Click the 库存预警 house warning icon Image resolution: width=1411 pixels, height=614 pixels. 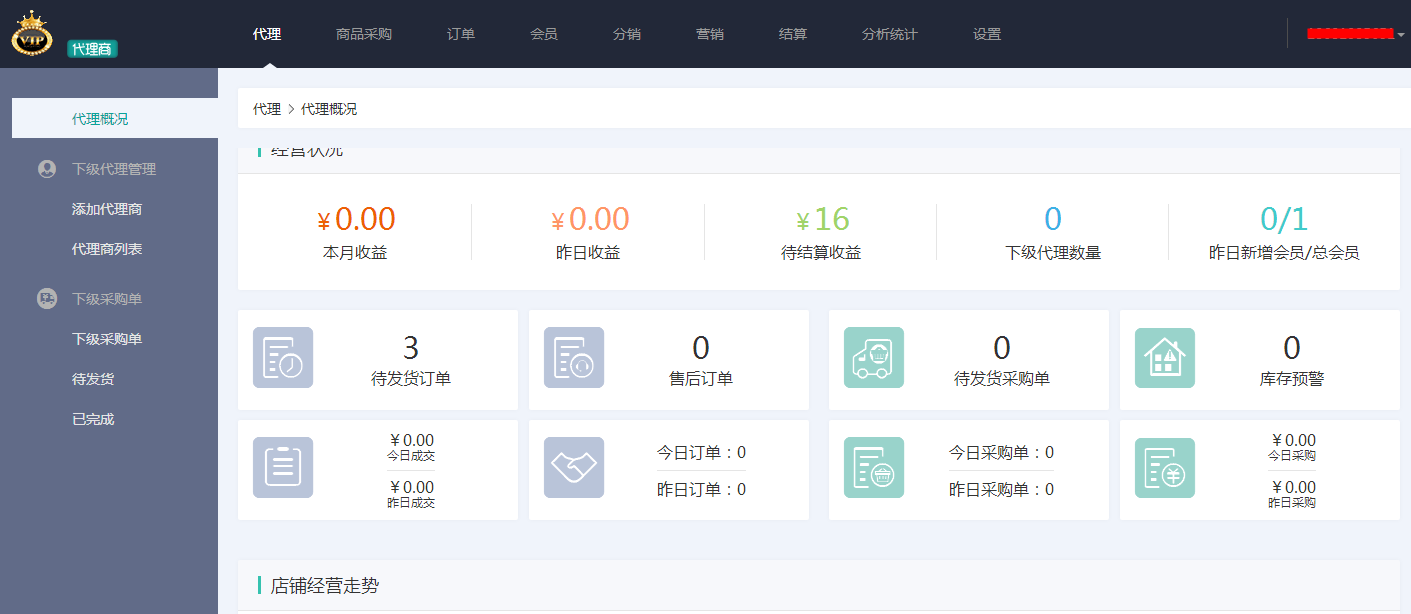click(x=1165, y=358)
